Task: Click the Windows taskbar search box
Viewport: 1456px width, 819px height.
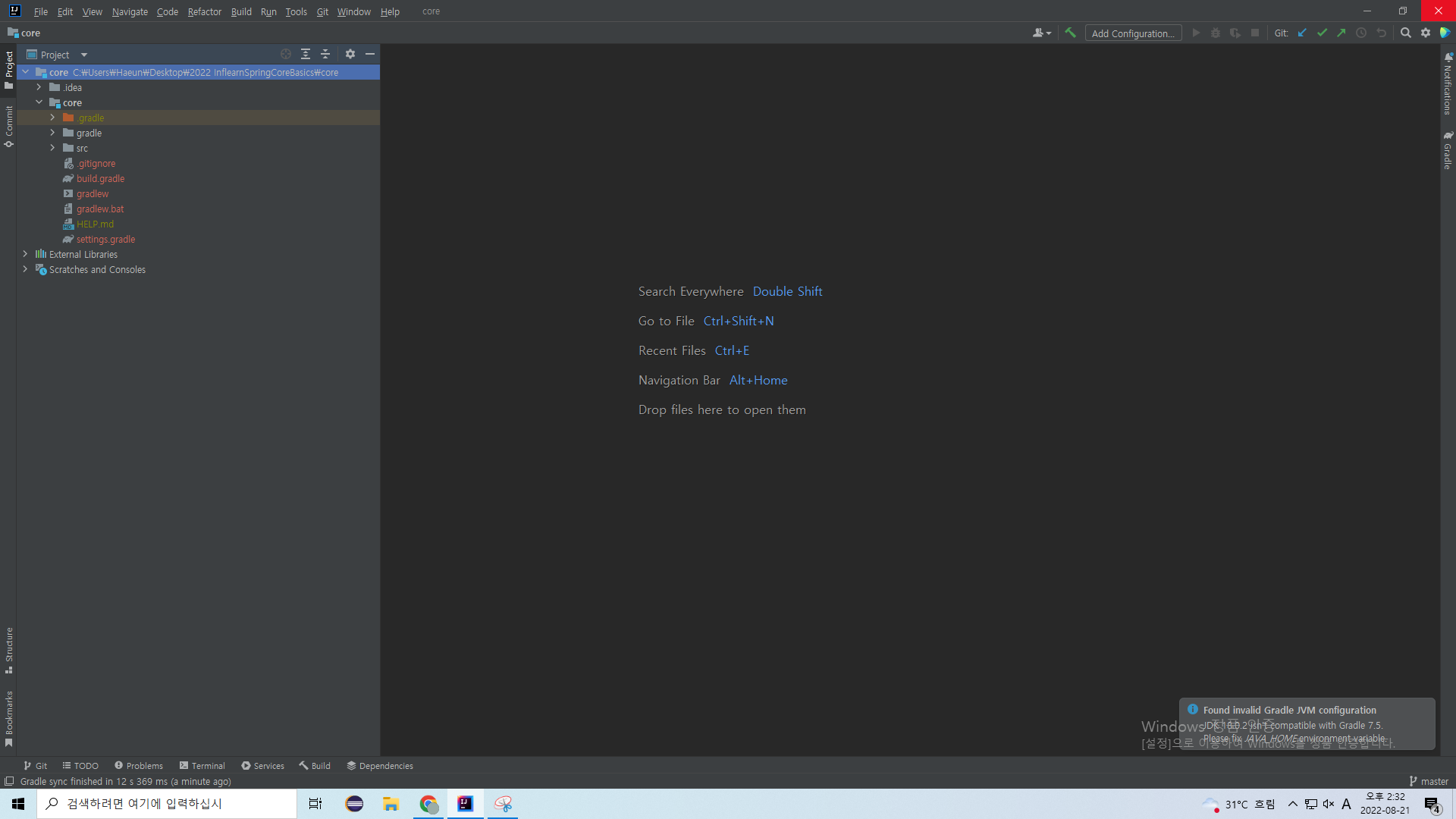Action: tap(167, 804)
